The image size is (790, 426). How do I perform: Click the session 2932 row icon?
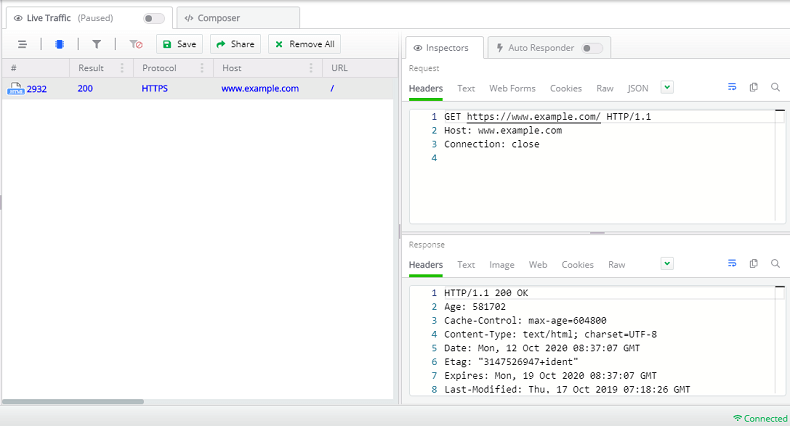[15, 89]
